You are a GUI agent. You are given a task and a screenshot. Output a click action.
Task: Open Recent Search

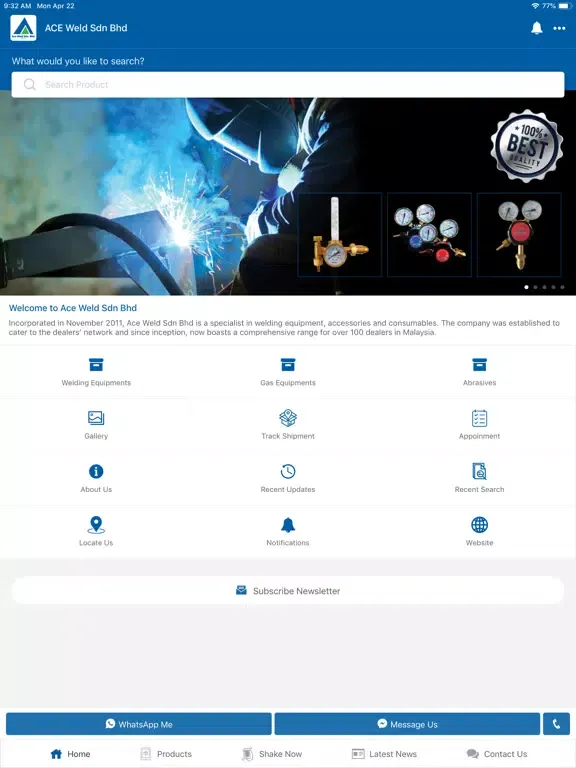point(480,479)
